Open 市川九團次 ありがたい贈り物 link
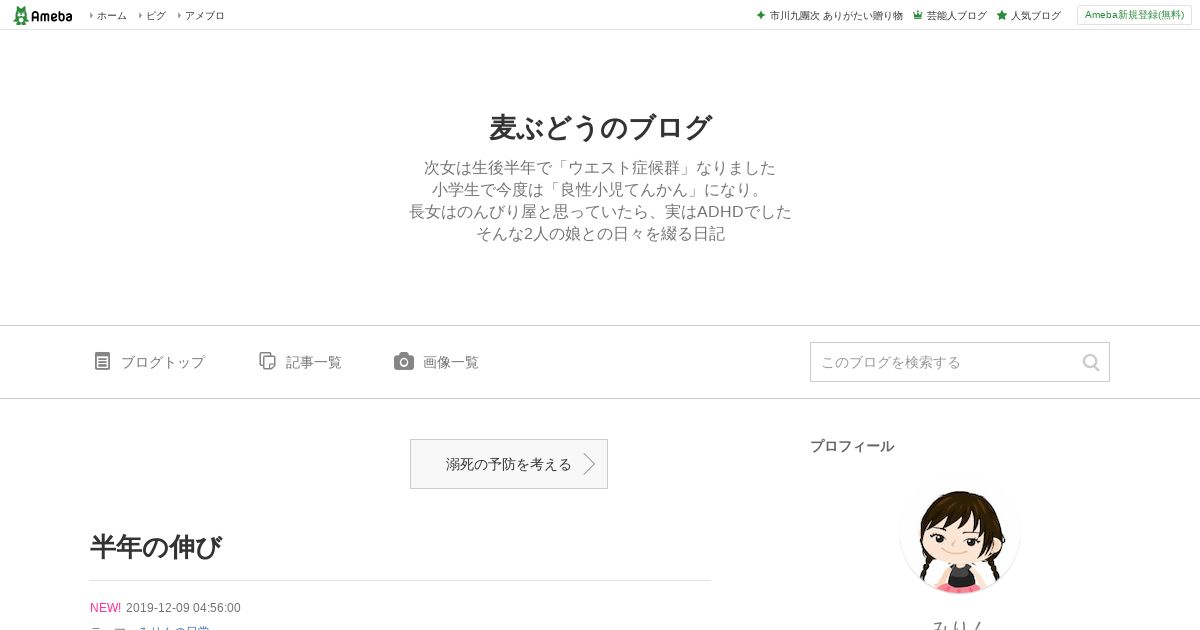 [836, 16]
